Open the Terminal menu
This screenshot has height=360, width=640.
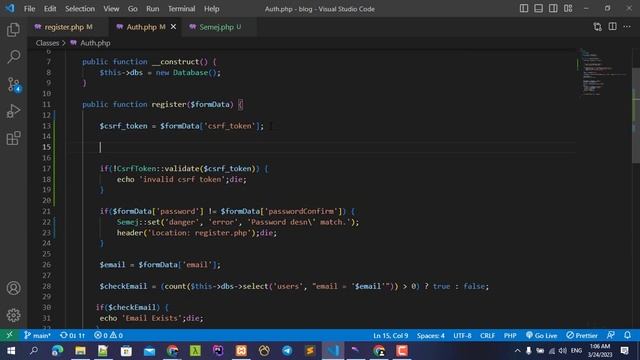182,9
